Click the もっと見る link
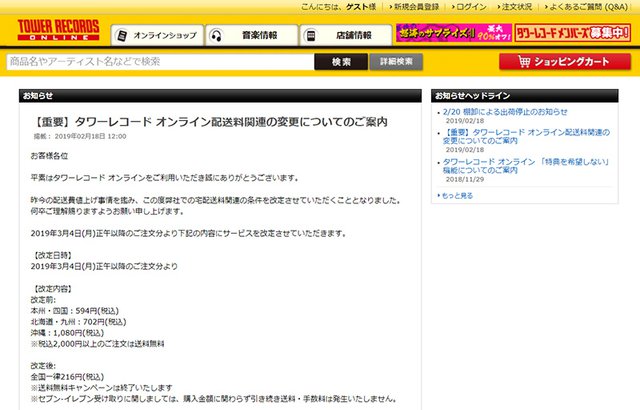The width and height of the screenshot is (640, 410). (456, 196)
